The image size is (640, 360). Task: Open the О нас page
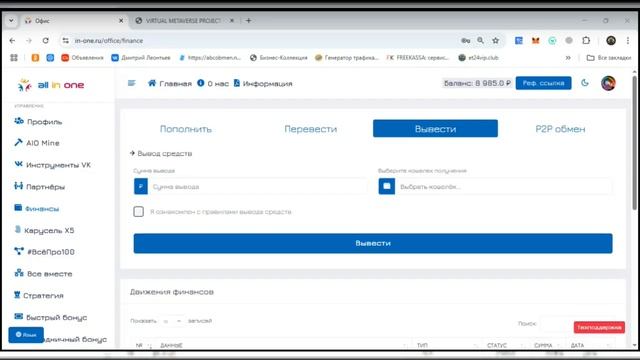213,83
